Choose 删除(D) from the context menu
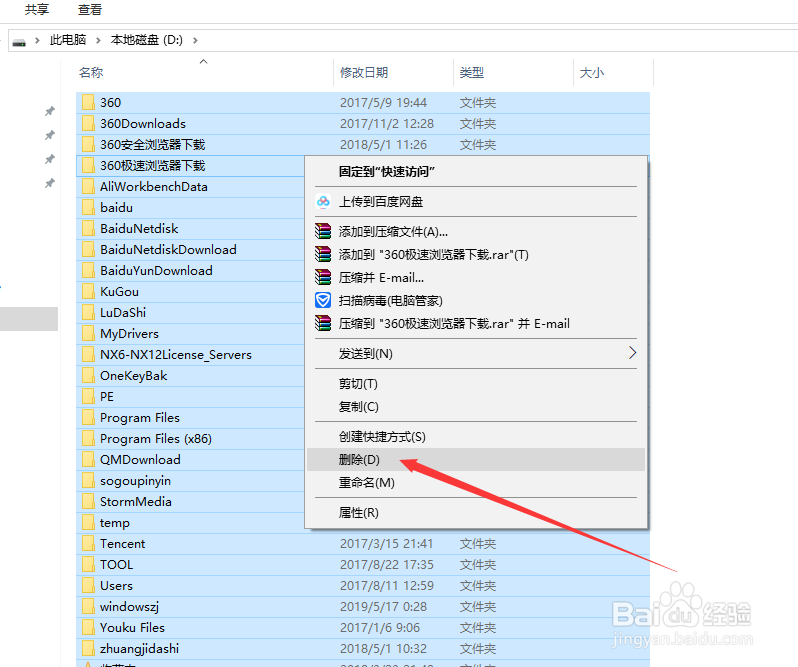Image resolution: width=798 pixels, height=667 pixels. pos(476,459)
